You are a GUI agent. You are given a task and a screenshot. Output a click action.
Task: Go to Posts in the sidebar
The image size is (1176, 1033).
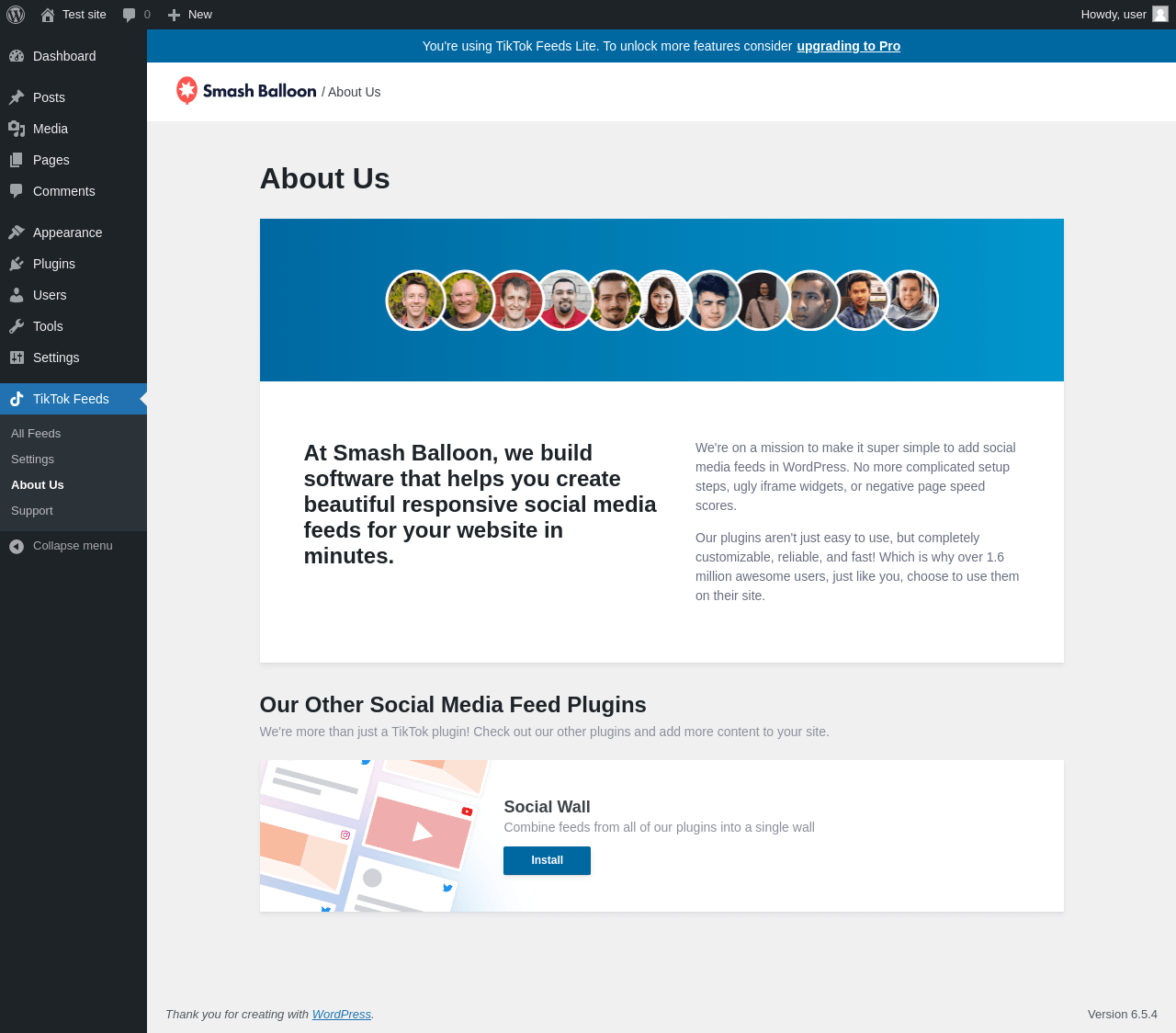49,97
